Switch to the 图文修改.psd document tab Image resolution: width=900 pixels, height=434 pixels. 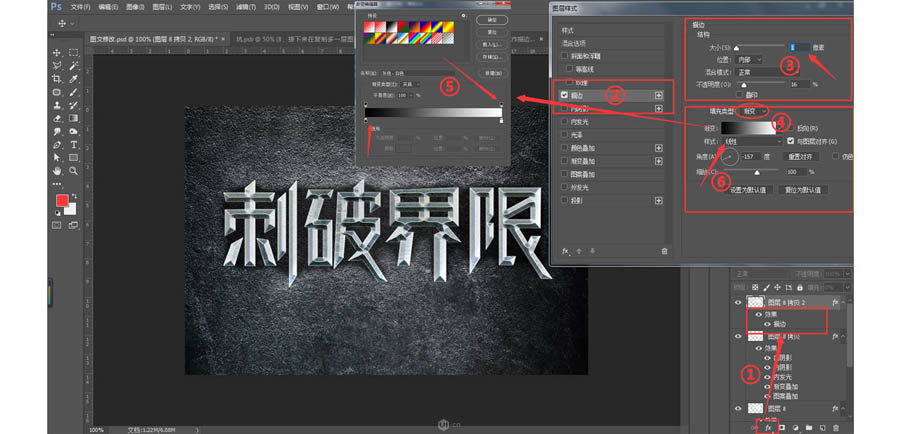coord(156,40)
